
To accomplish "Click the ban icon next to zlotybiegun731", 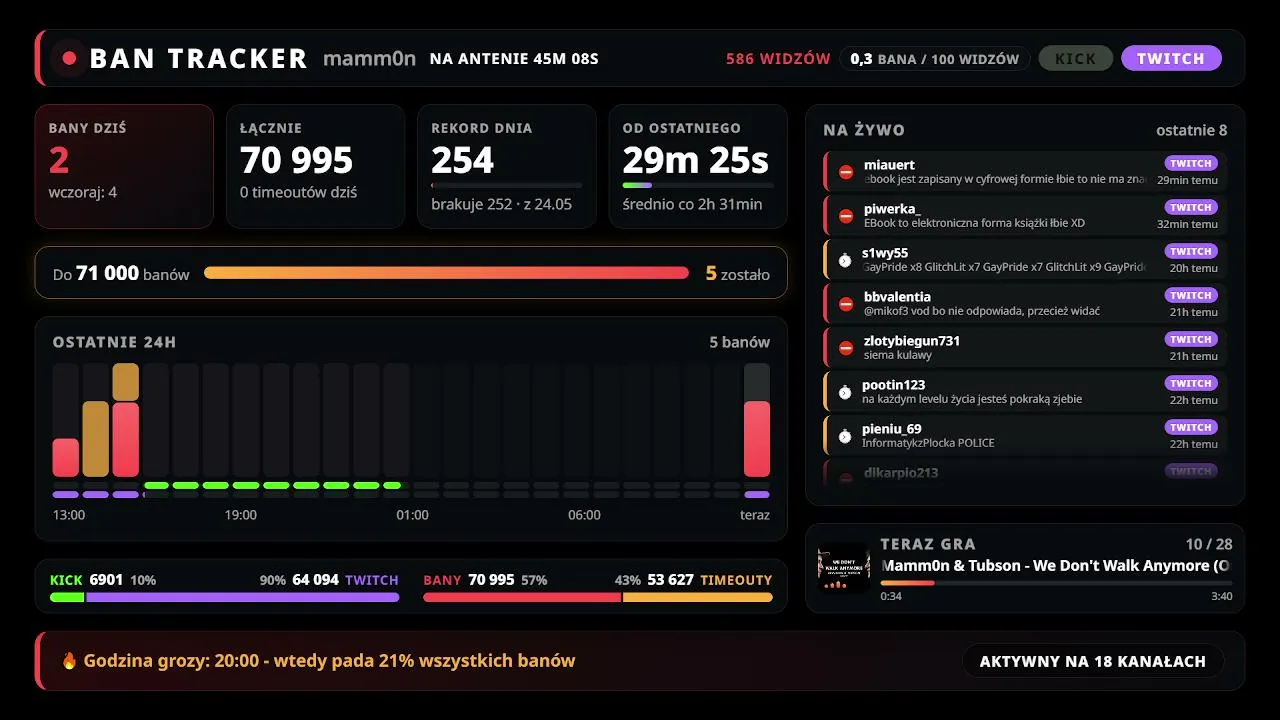I will click(846, 348).
